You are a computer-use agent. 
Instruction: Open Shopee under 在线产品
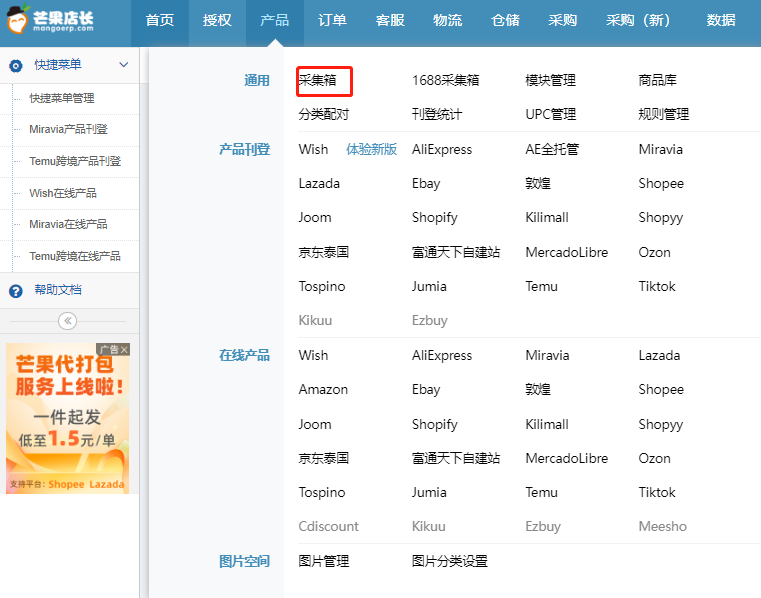point(661,390)
